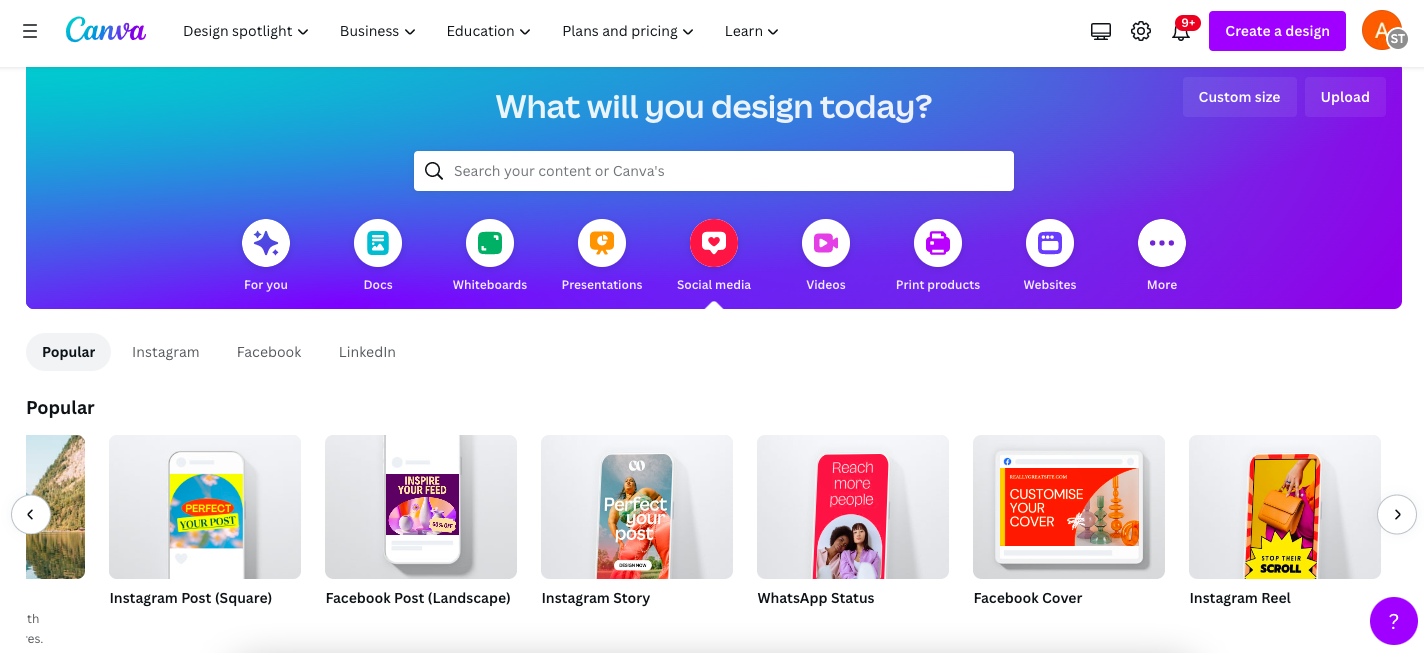The width and height of the screenshot is (1424, 653).
Task: Expand the Plans and pricing menu
Action: click(x=628, y=31)
